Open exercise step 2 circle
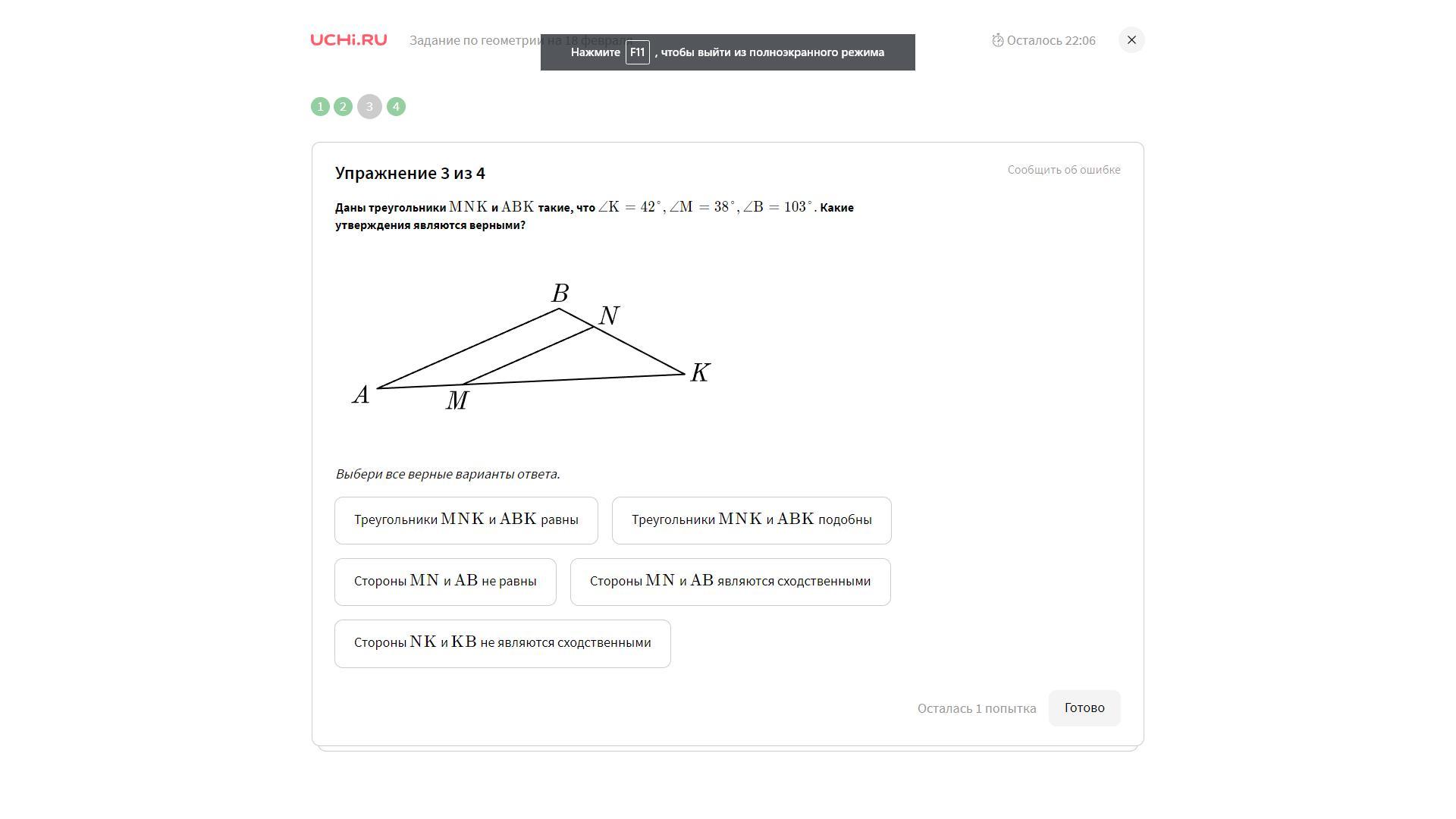The height and width of the screenshot is (819, 1456). tap(343, 107)
